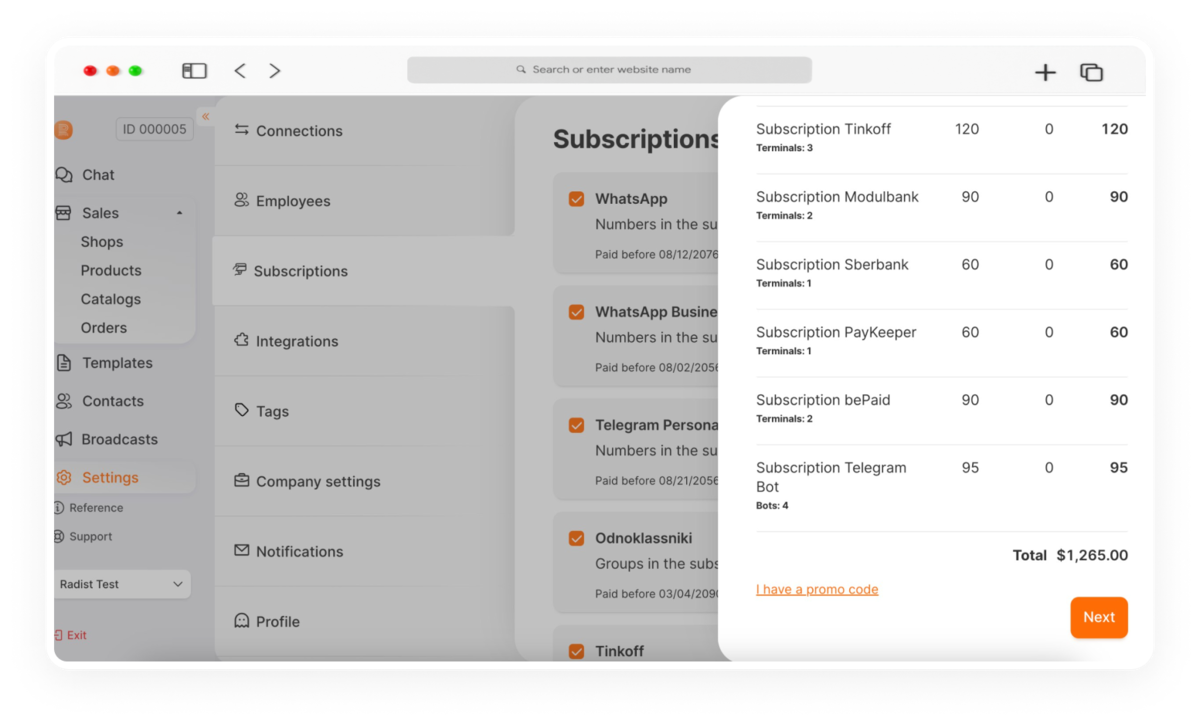Click the browser address search field
Screen dimensions: 1200x724
(609, 70)
